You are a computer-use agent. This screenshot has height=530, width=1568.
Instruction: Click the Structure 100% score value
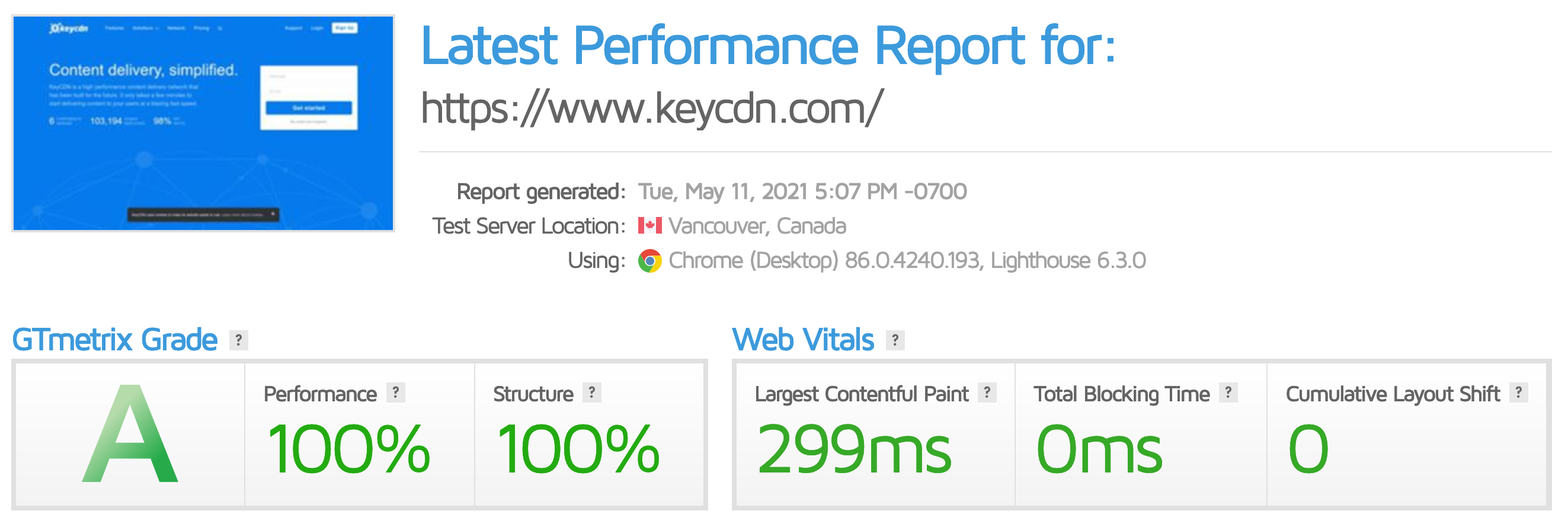pyautogui.click(x=578, y=449)
